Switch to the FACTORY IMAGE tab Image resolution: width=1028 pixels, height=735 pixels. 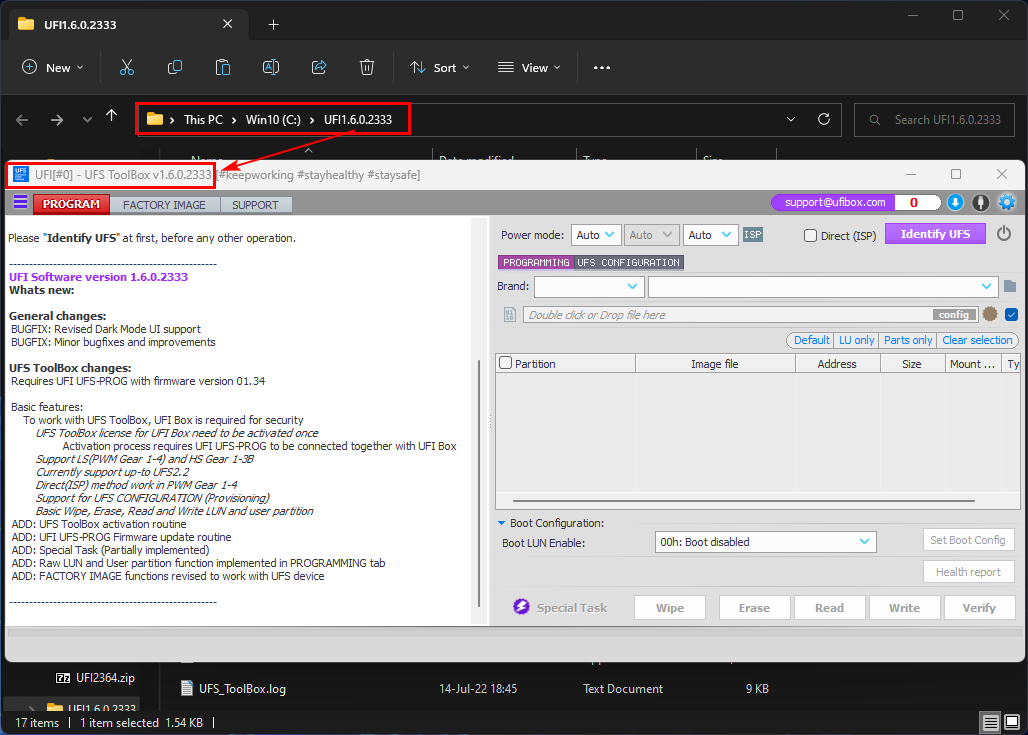click(x=164, y=205)
